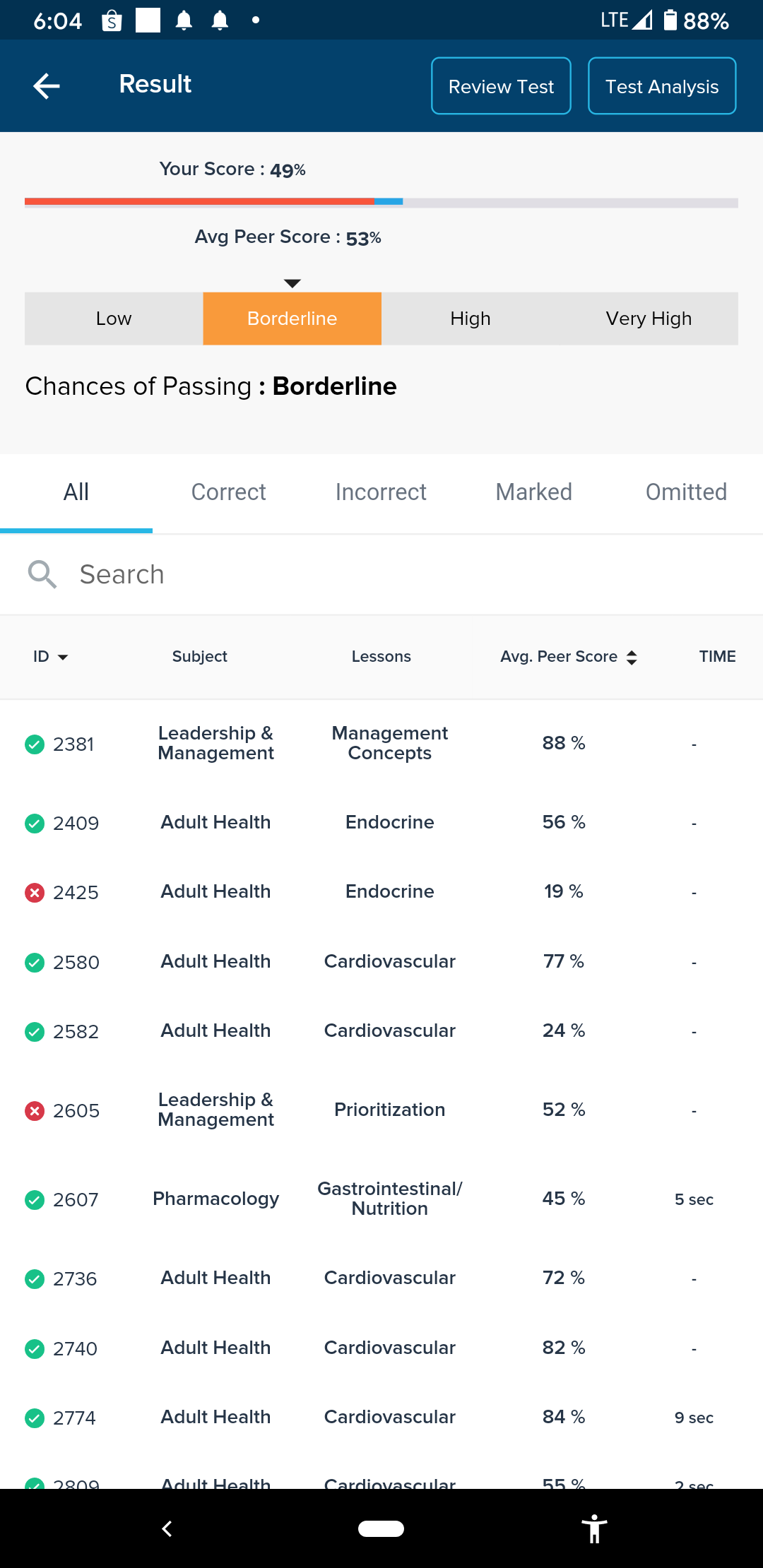Click the correct check icon for question 2774
This screenshot has height=1568, width=763.
click(x=35, y=1418)
